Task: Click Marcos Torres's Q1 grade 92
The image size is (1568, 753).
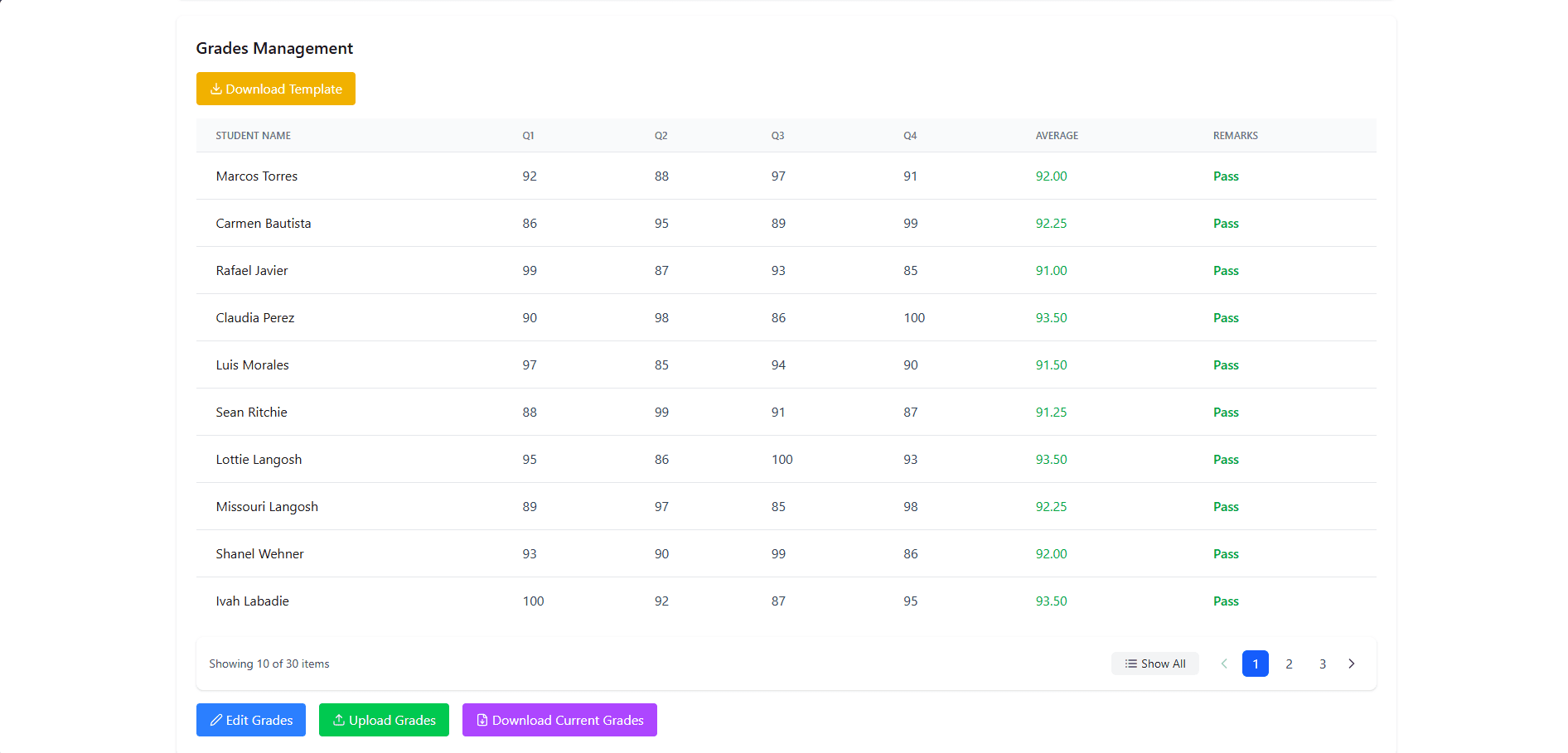Action: point(530,176)
